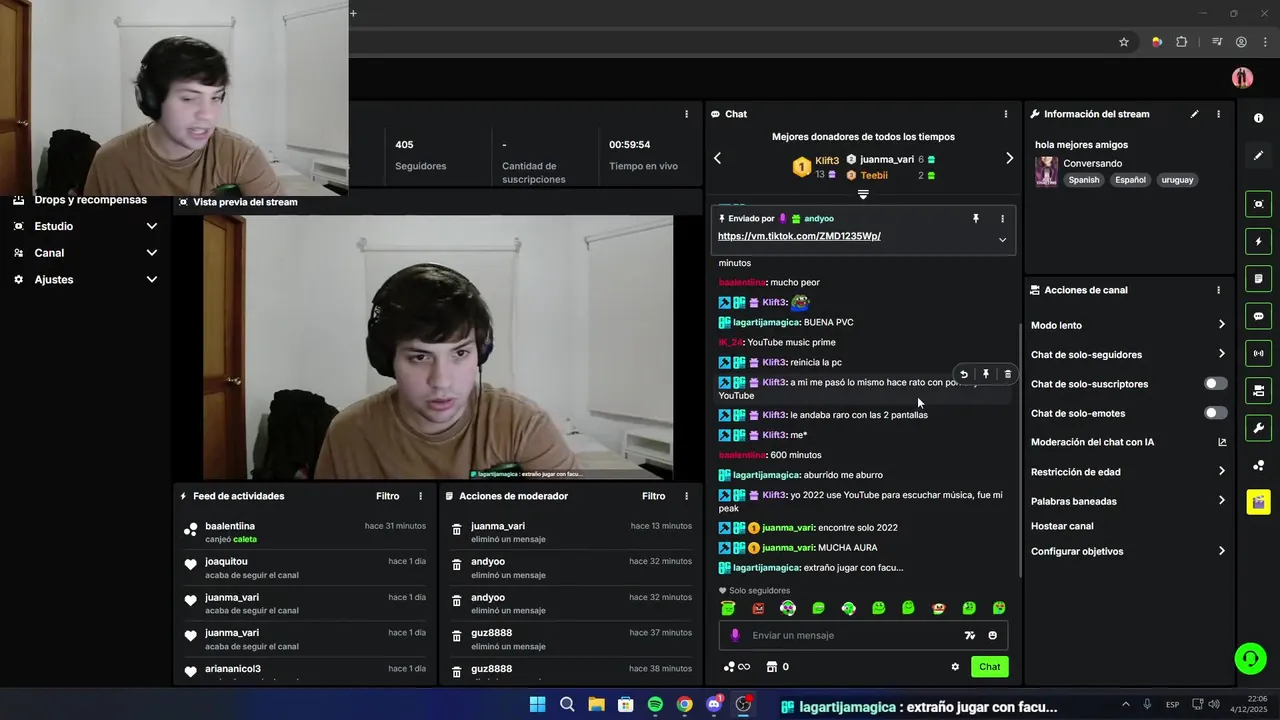Expand Restricción de edad options

[1221, 471]
